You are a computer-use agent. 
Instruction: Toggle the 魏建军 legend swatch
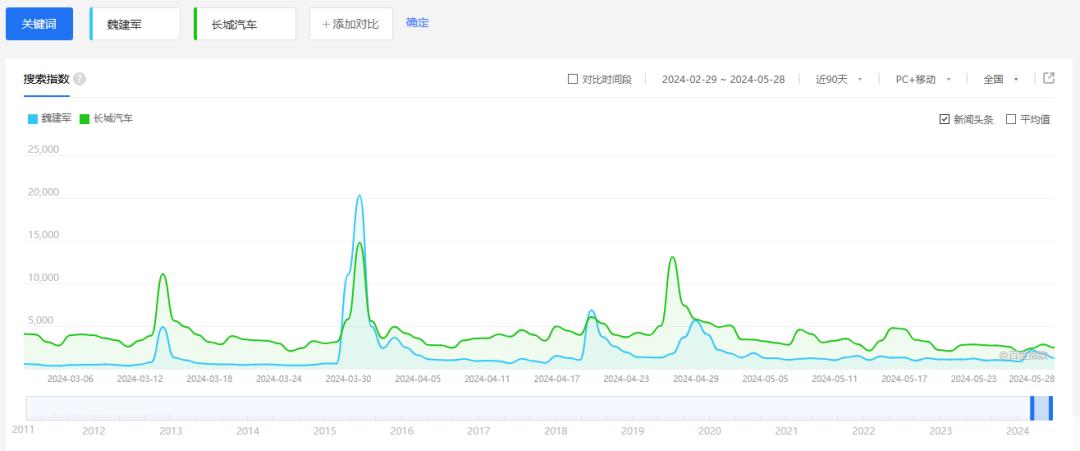32,118
